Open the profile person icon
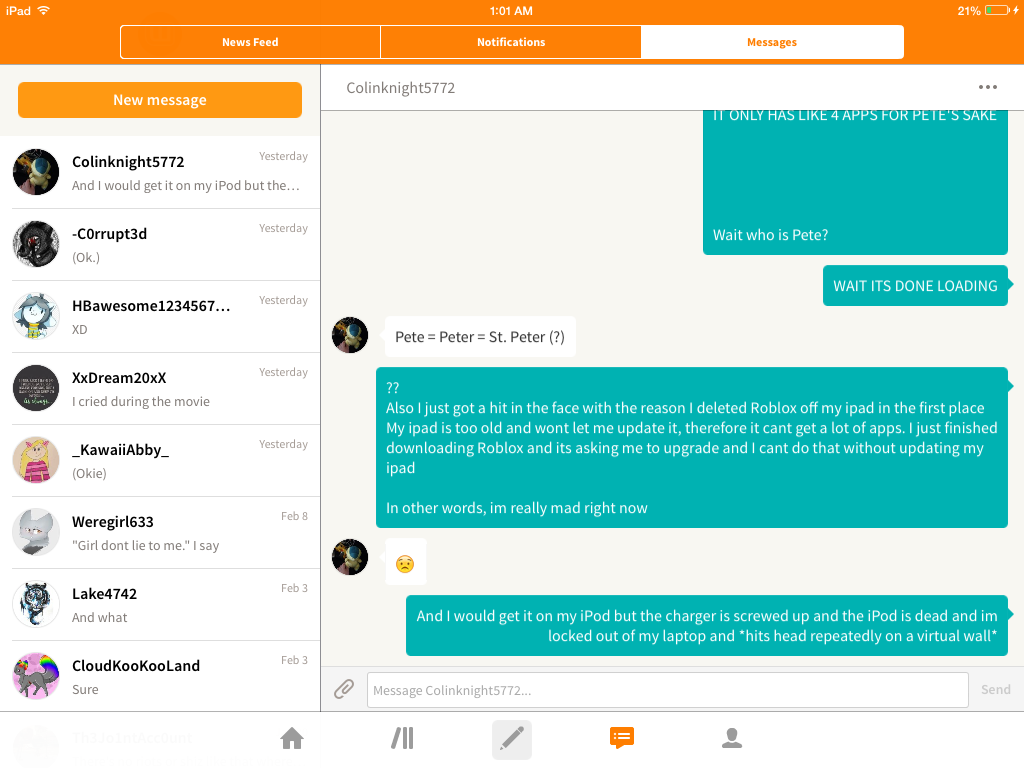Image resolution: width=1024 pixels, height=768 pixels. [x=732, y=738]
